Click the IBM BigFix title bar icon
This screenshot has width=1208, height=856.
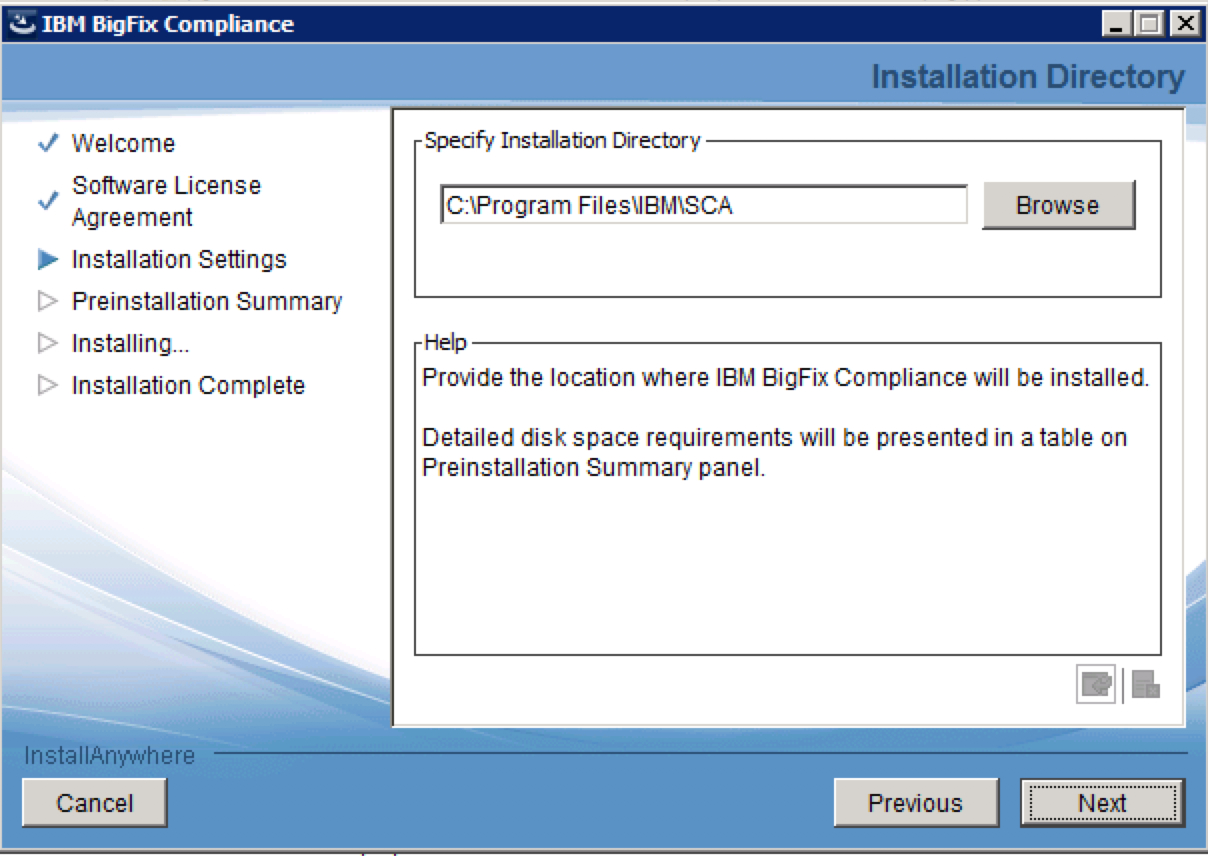tap(21, 24)
